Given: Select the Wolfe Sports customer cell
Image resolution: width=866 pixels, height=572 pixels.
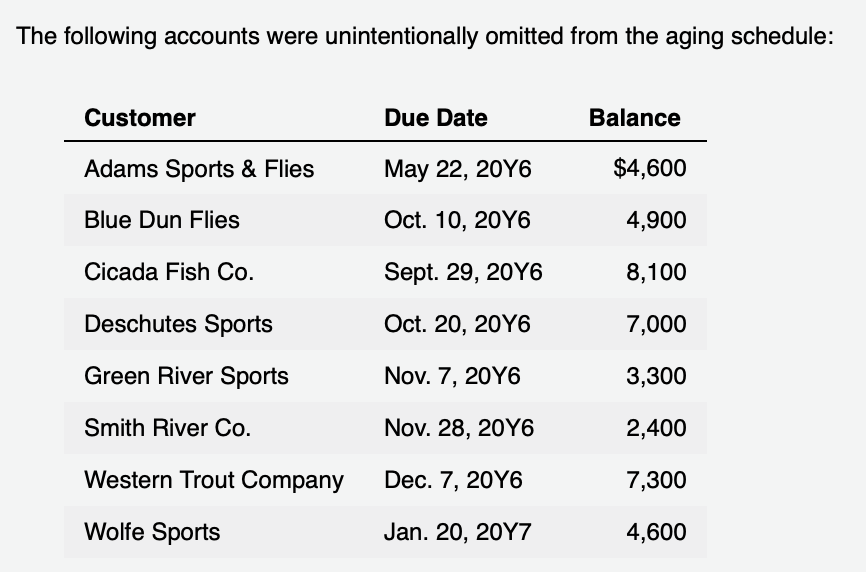Looking at the screenshot, I should (x=152, y=532).
